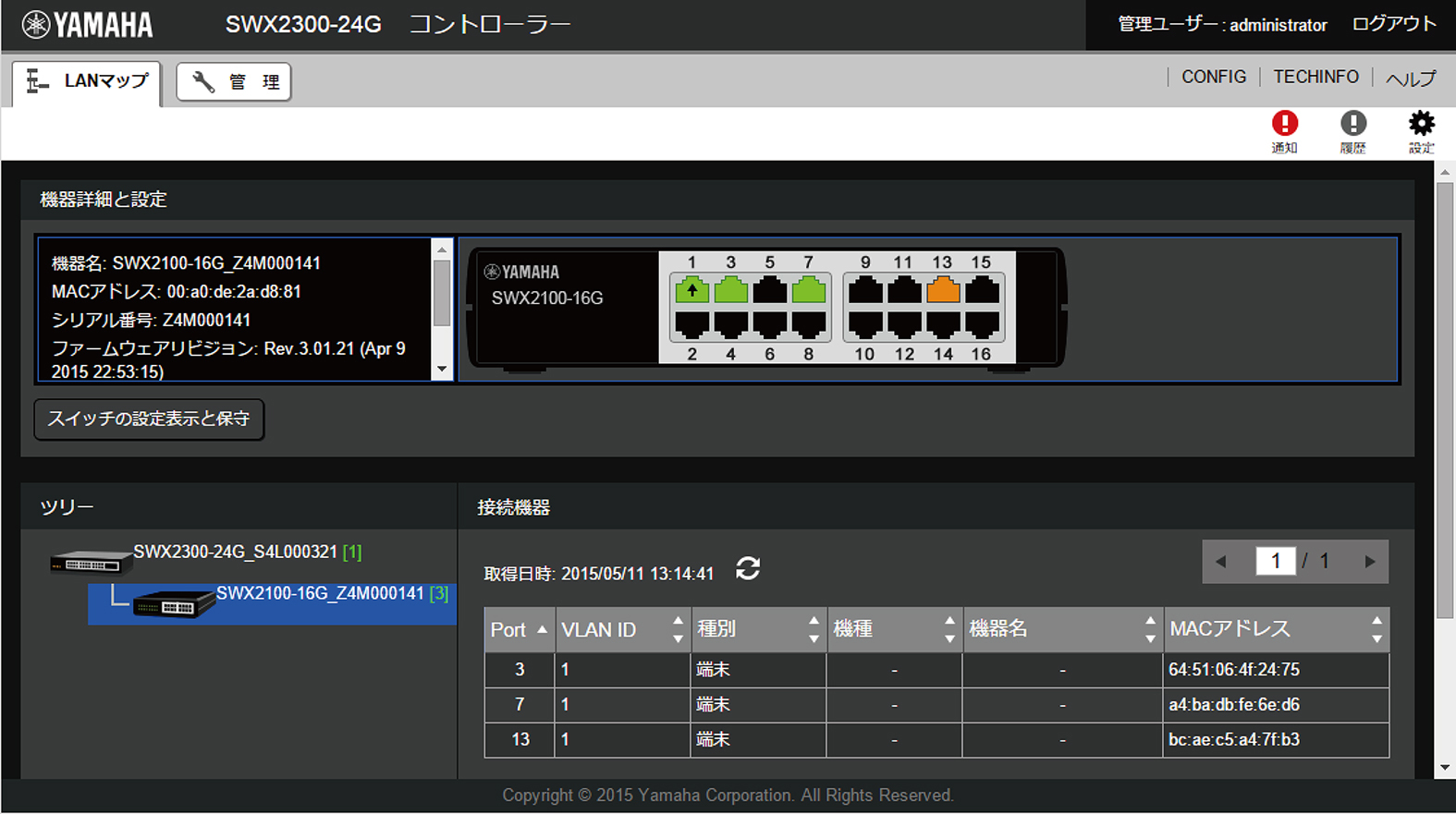Viewport: 1456px width, 814px height.
Task: Select orange port 13 on switch diagram
Action: point(943,291)
